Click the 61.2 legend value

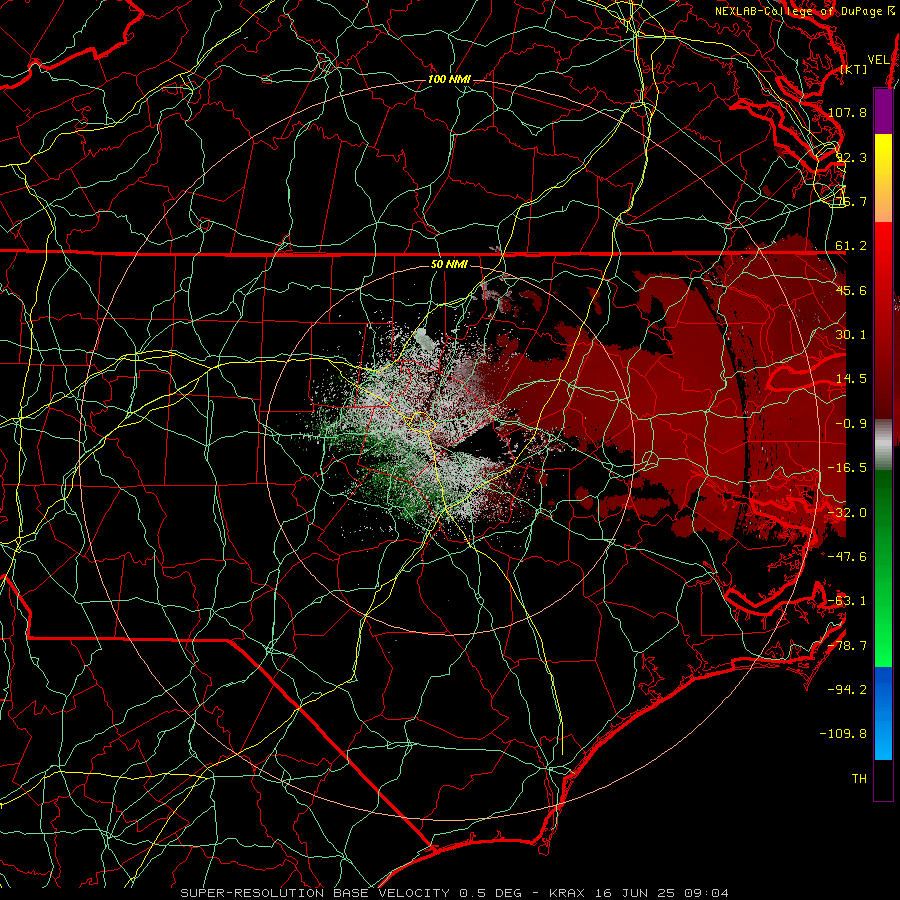tap(851, 246)
